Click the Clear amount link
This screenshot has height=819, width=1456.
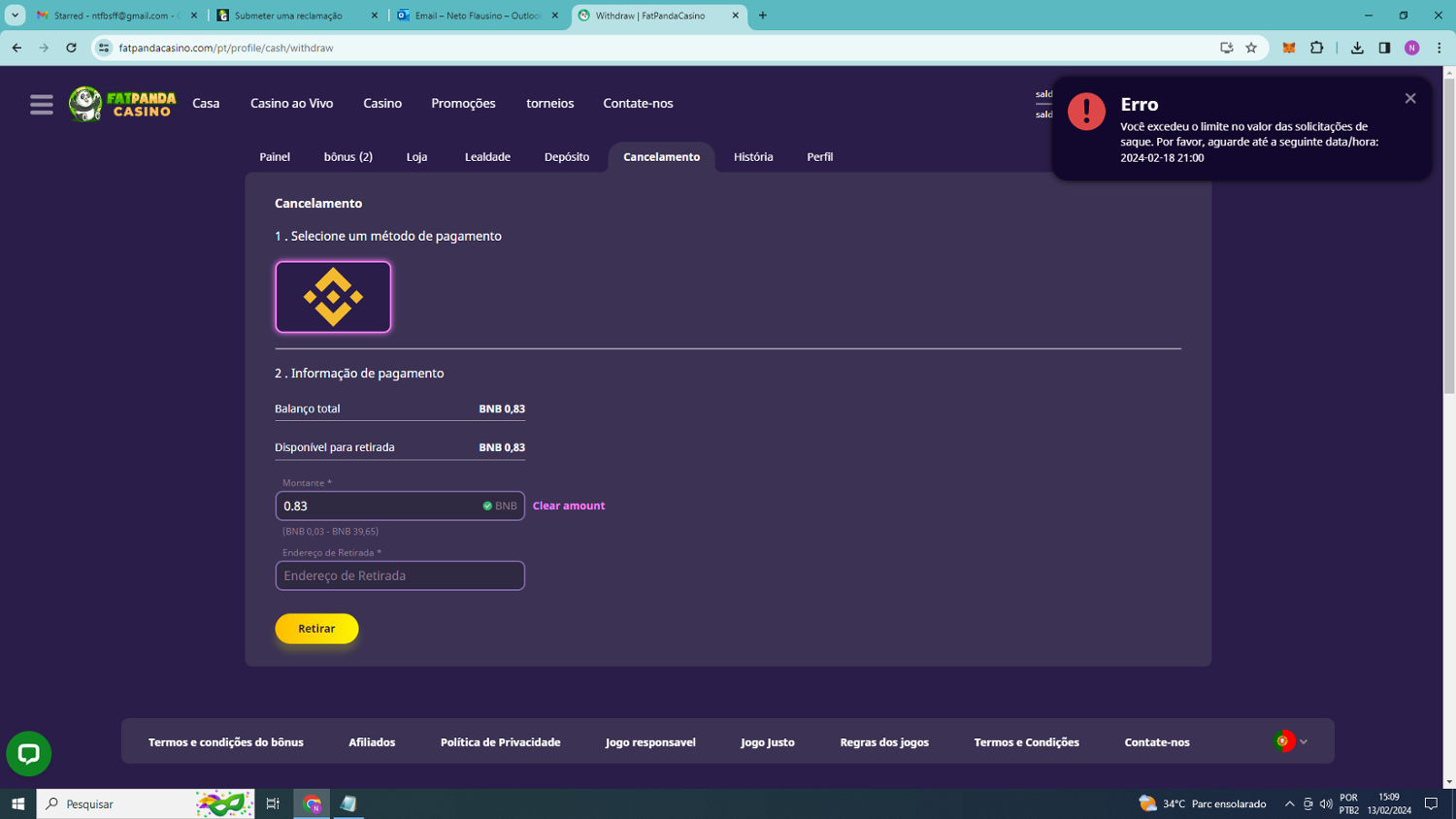(568, 506)
